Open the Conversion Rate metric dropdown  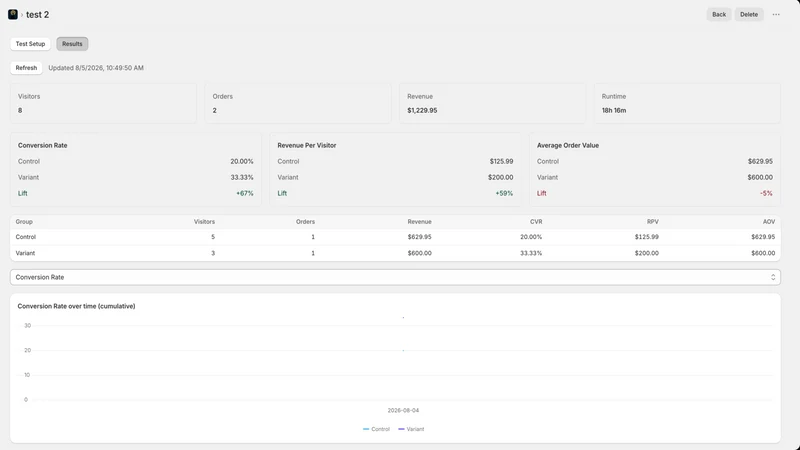click(395, 277)
